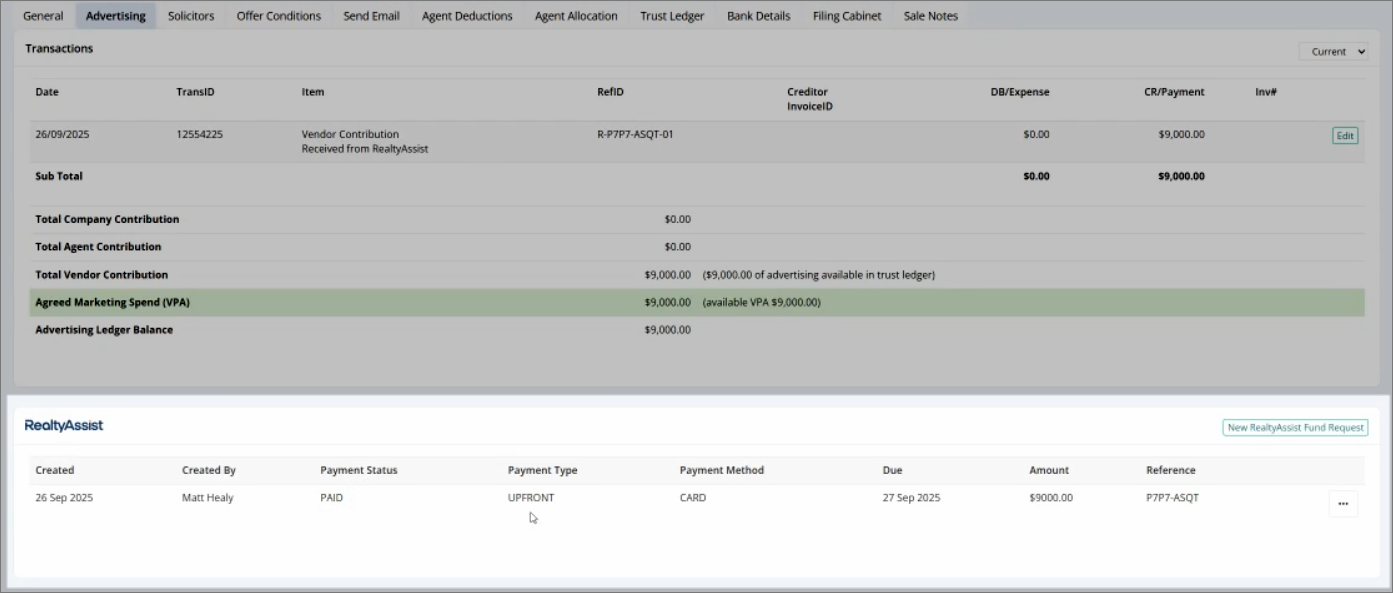Click the PAID payment status
The height and width of the screenshot is (593, 1393).
tap(331, 497)
